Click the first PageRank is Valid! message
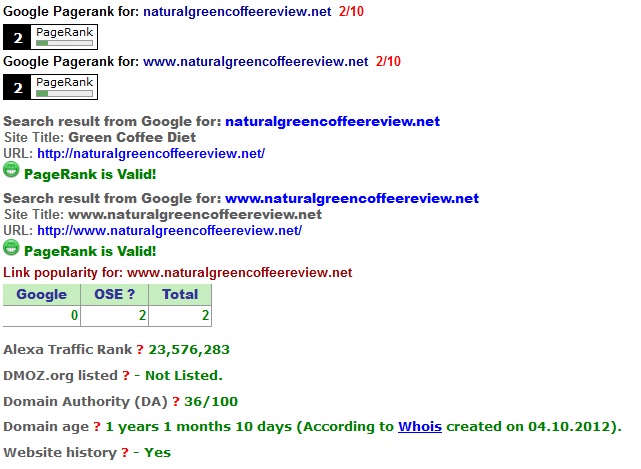 click(x=90, y=175)
